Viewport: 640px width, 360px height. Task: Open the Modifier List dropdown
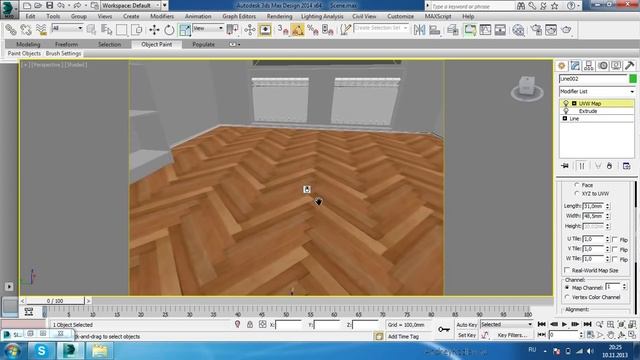point(597,91)
